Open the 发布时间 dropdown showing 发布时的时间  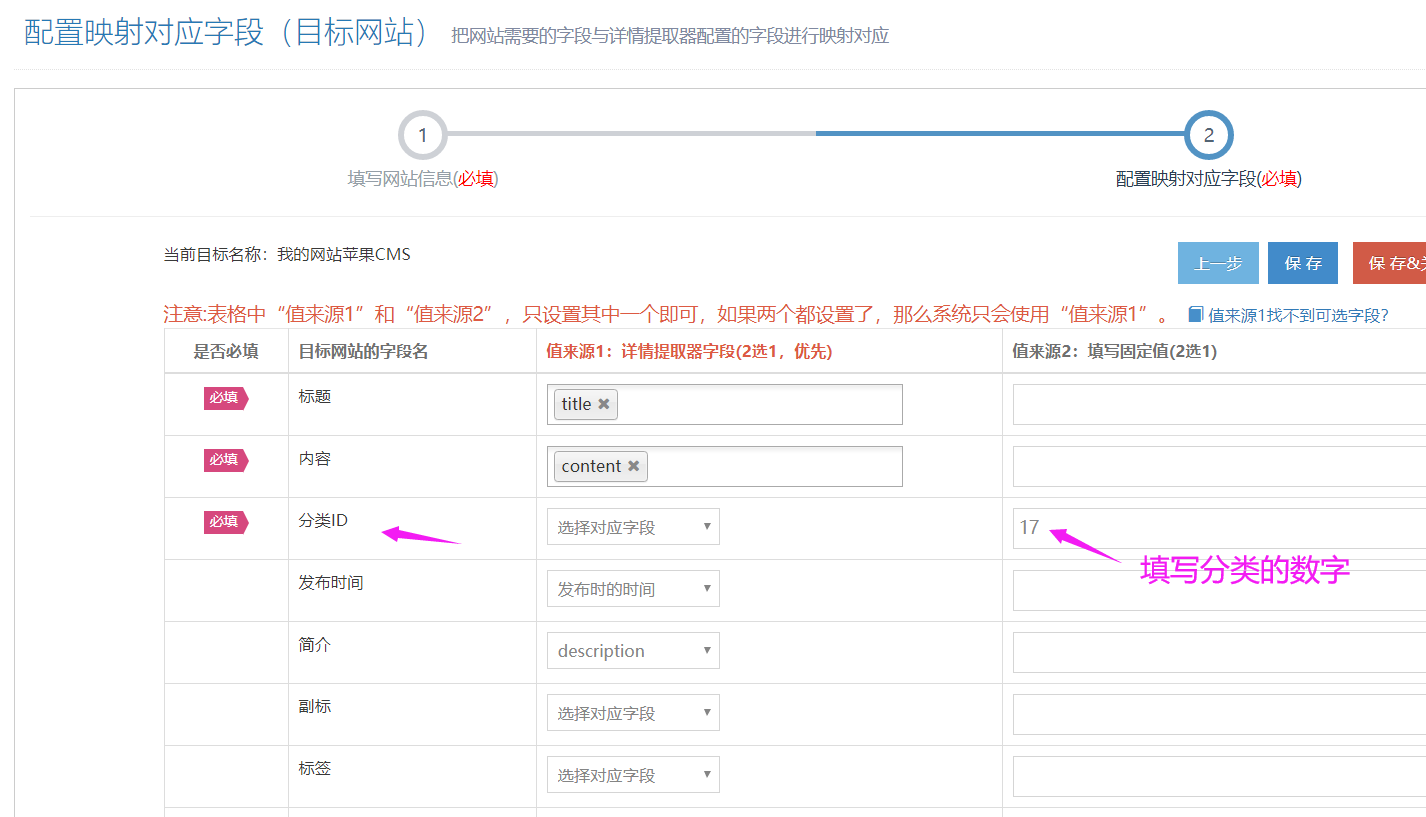pyautogui.click(x=633, y=589)
